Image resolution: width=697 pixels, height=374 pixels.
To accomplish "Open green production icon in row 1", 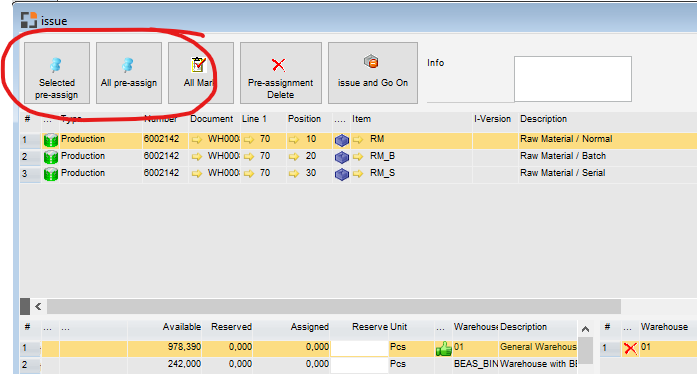I will 51,140.
